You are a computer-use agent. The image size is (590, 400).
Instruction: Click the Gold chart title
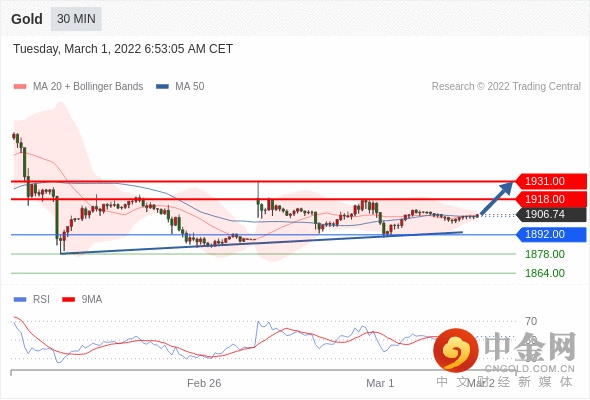click(x=27, y=19)
